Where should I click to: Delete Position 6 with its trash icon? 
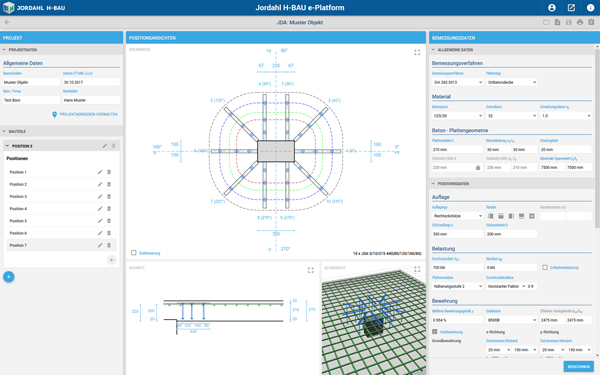tap(109, 233)
